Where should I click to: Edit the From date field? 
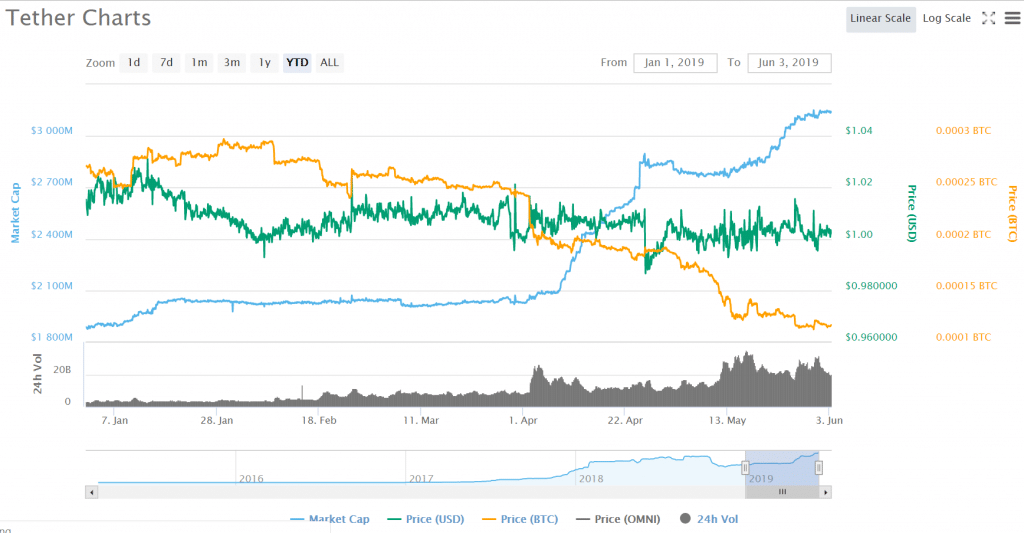point(675,62)
